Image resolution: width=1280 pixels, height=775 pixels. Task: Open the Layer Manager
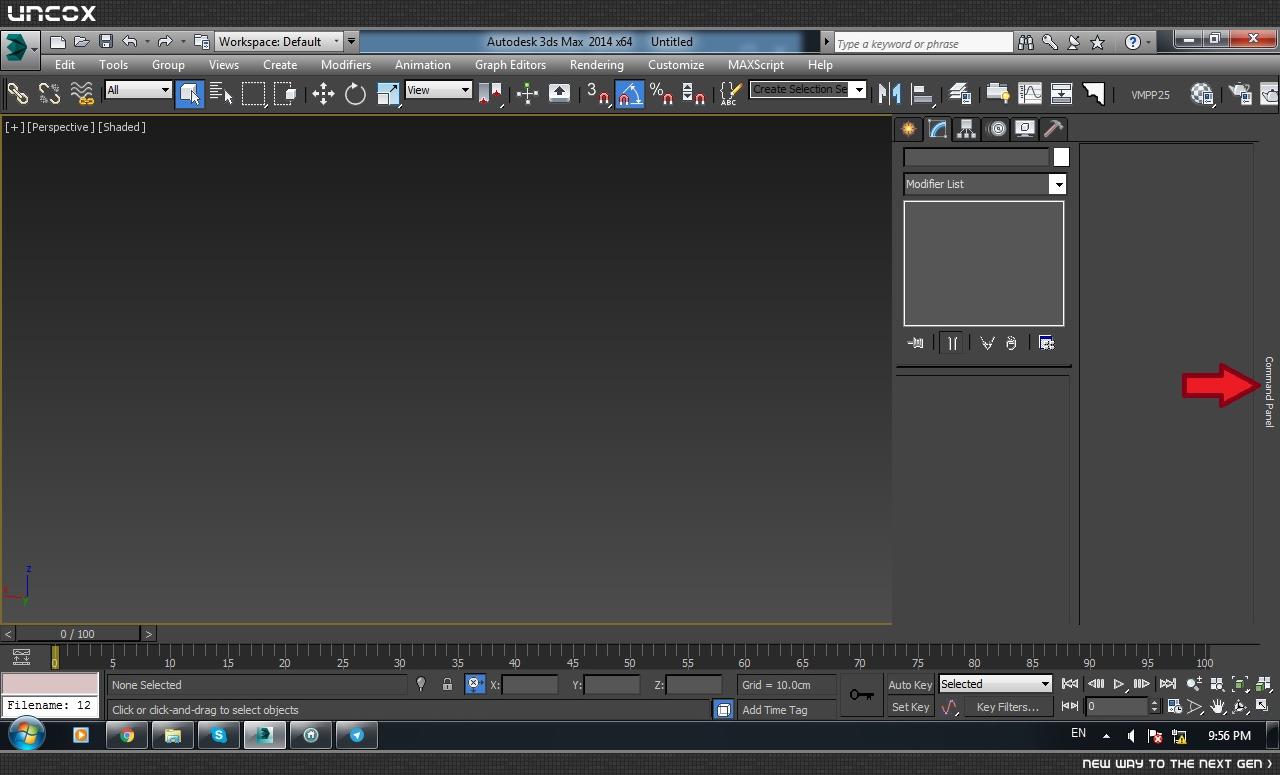(x=959, y=94)
